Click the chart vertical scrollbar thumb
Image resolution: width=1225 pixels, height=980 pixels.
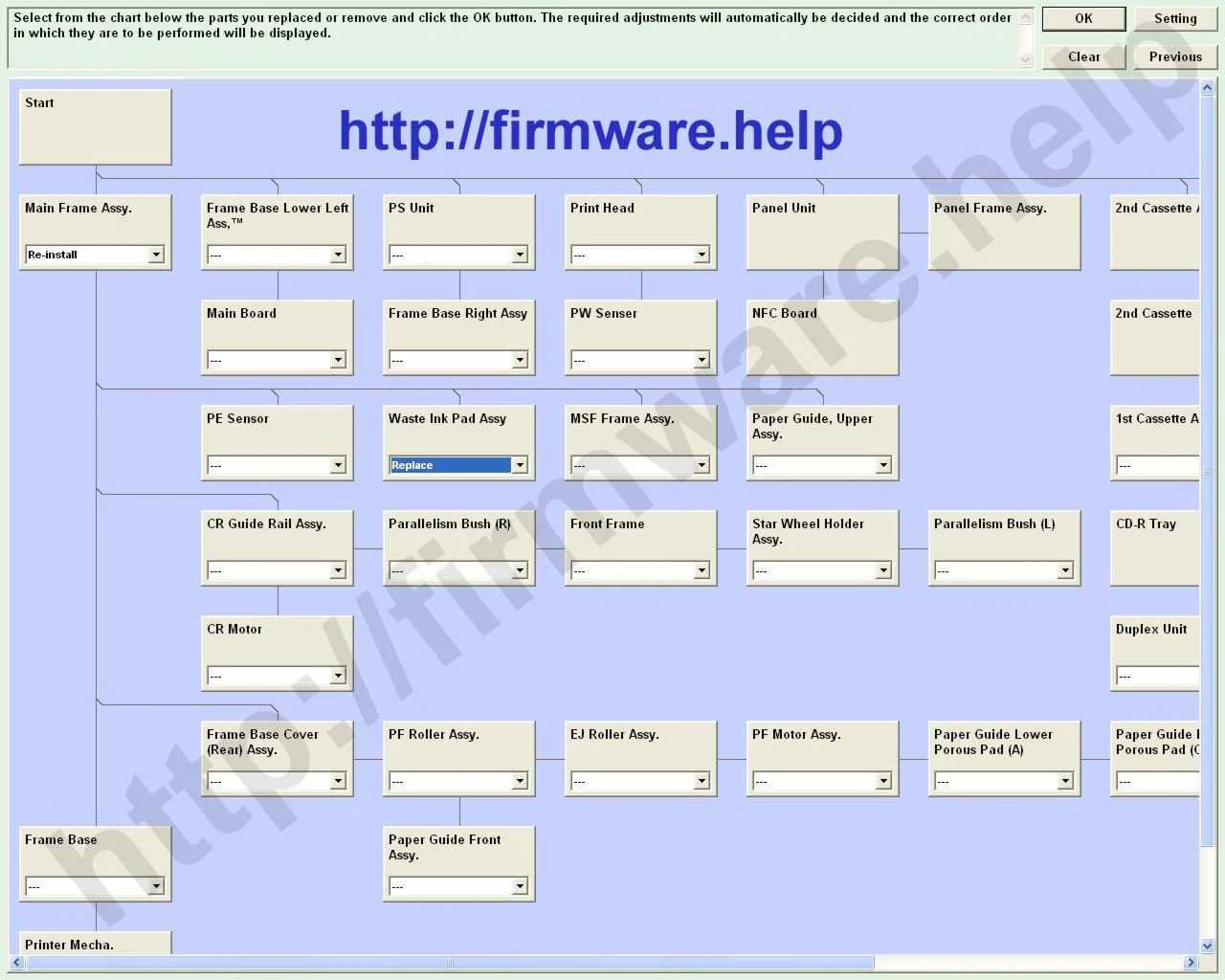[1207, 471]
